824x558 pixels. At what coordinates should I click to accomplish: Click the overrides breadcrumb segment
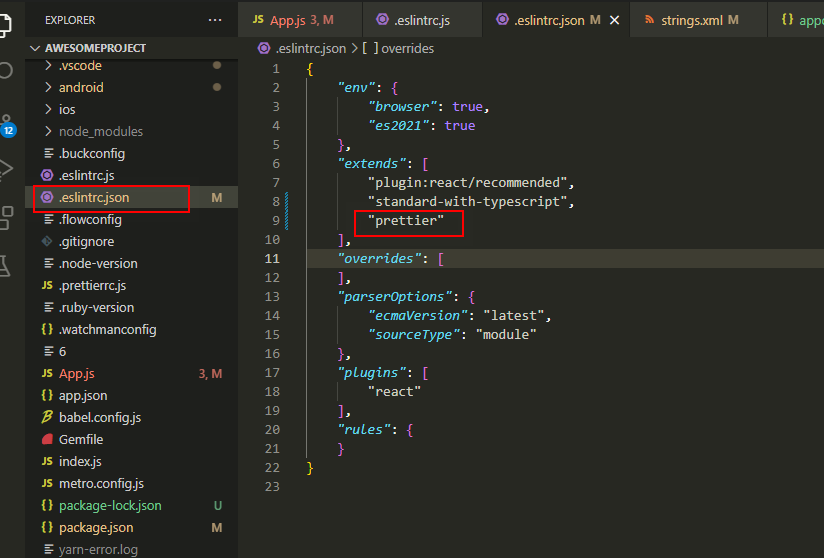tap(405, 48)
